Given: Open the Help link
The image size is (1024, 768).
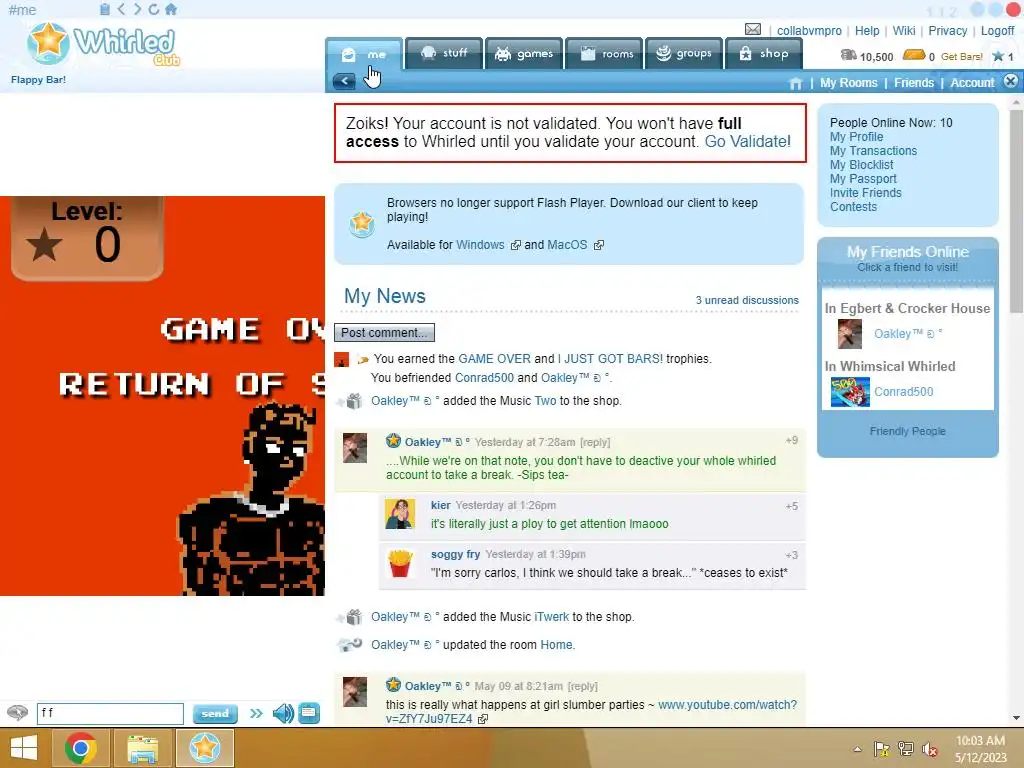Looking at the screenshot, I should coord(867,31).
